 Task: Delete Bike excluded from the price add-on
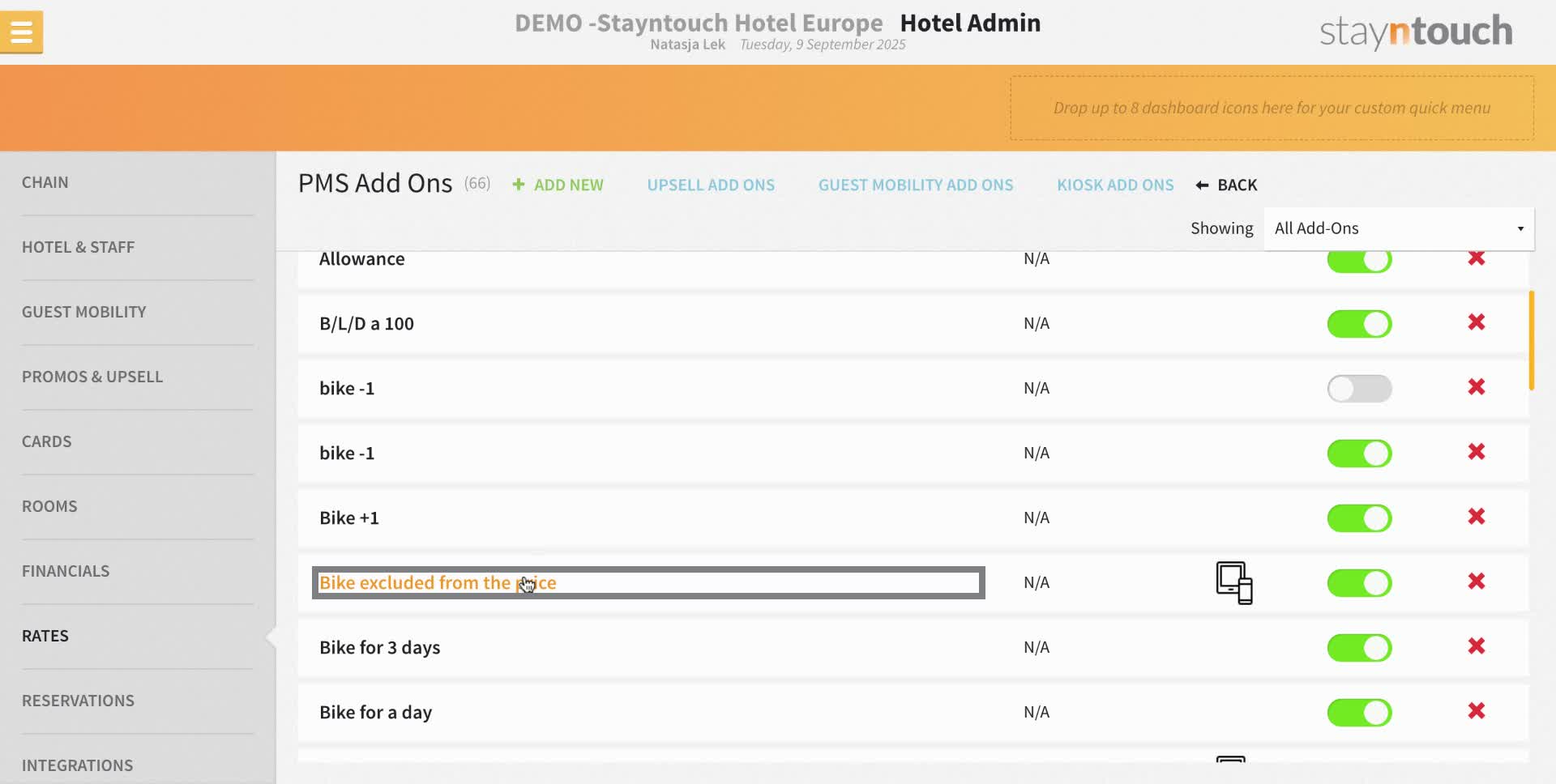[x=1477, y=582]
